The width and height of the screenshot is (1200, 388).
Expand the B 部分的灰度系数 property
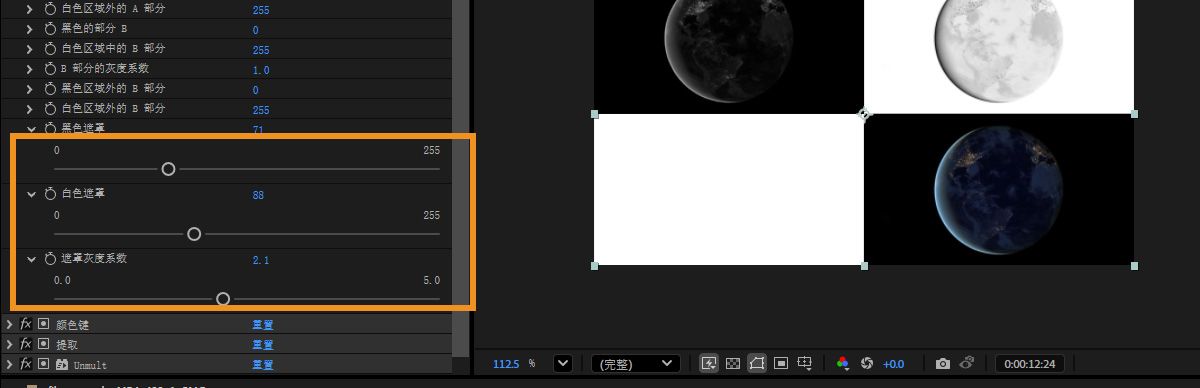[31, 69]
